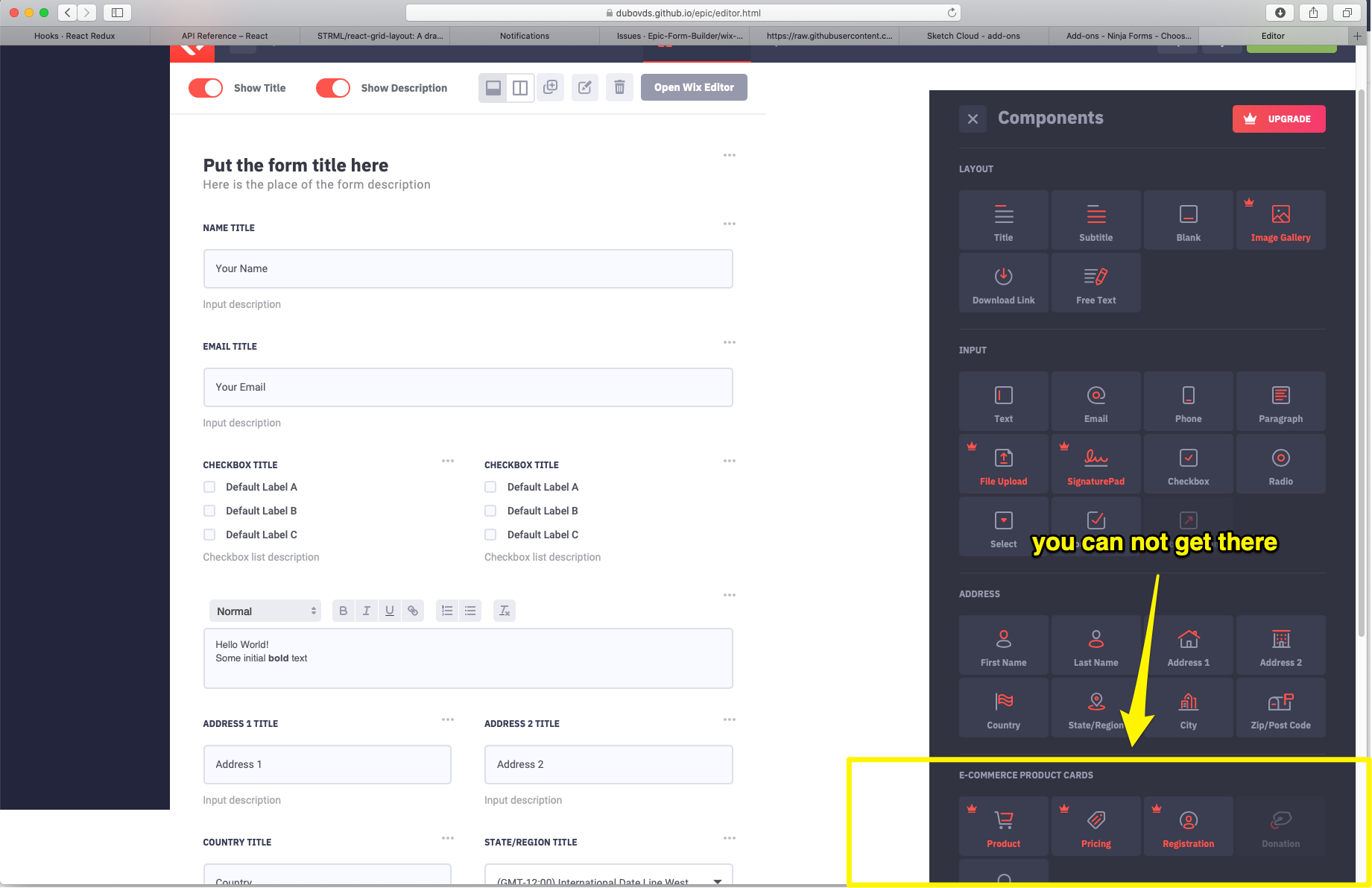
Task: Switch to the Sketch Cloud add-ons tab
Action: [973, 35]
